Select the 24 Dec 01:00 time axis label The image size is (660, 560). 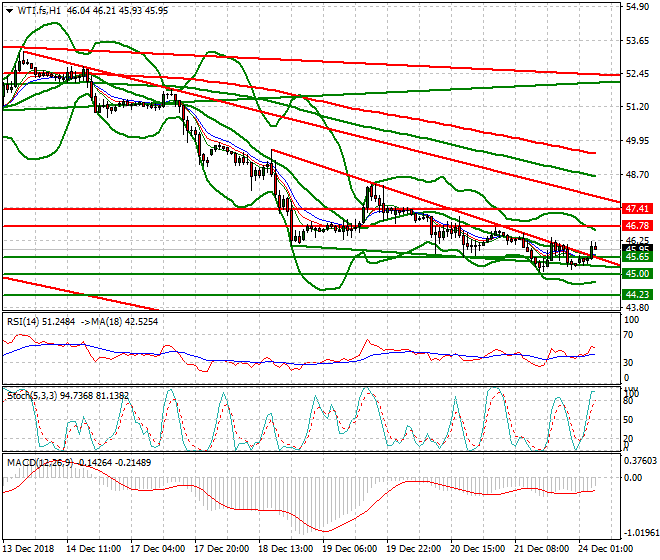[x=605, y=549]
